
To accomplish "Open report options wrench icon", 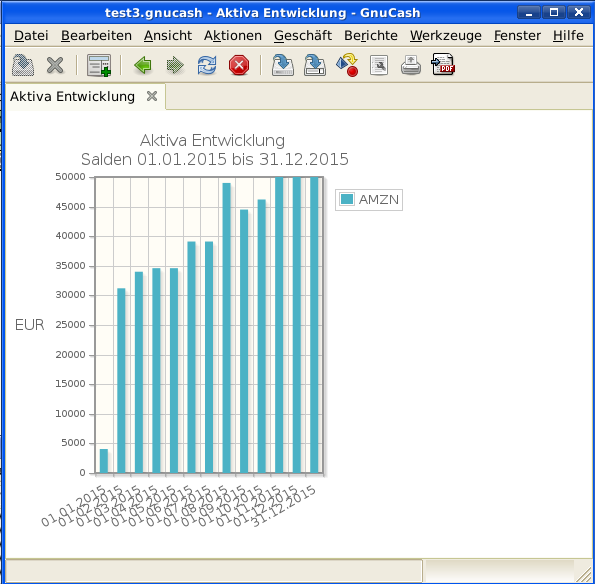I will 379,65.
